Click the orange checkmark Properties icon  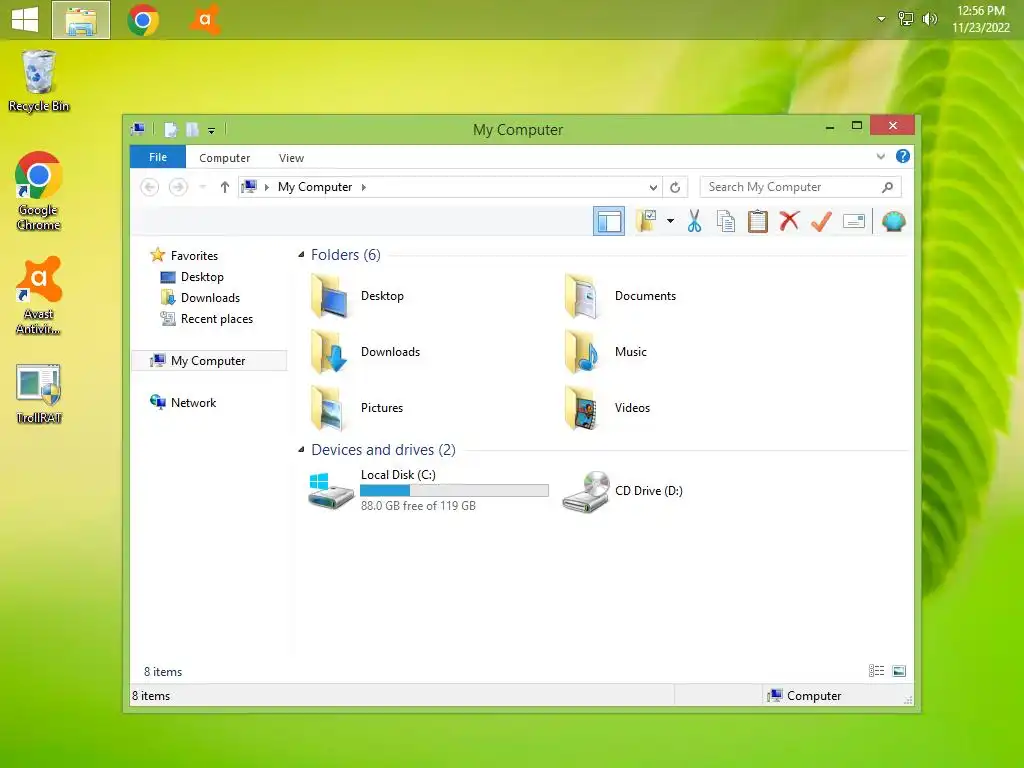[821, 221]
